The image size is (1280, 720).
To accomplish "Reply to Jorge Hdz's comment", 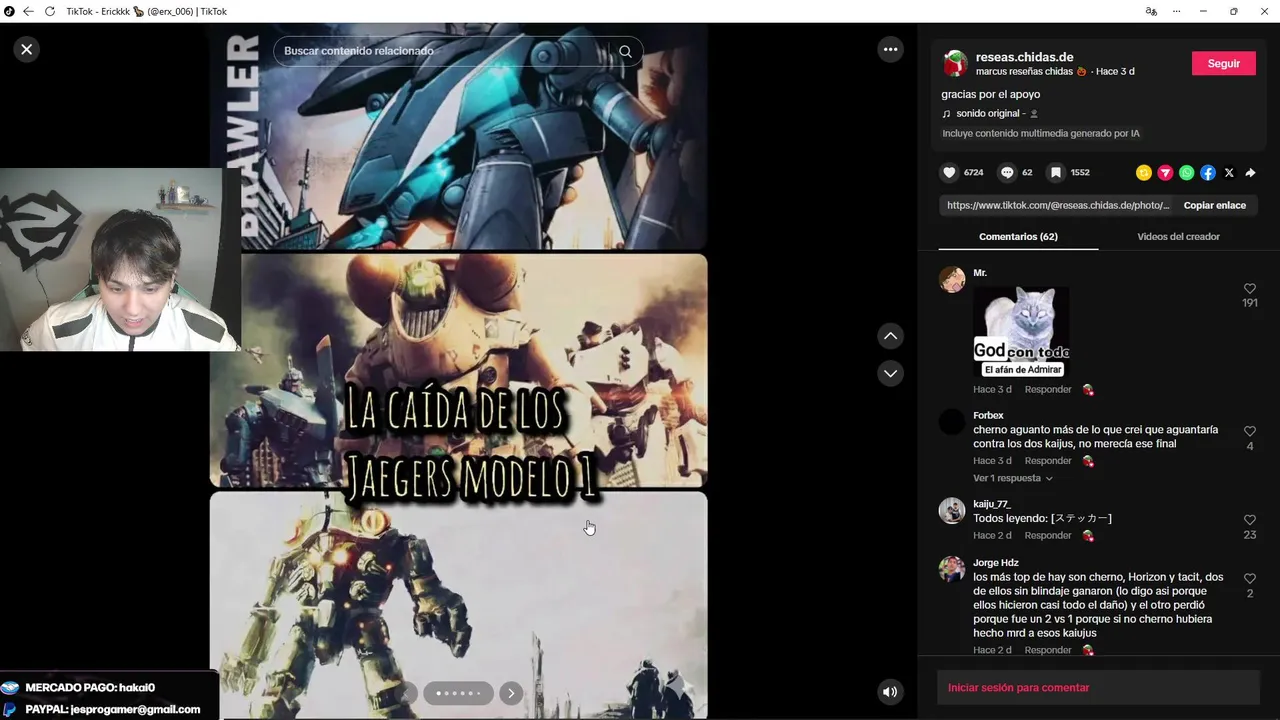I will (1048, 650).
